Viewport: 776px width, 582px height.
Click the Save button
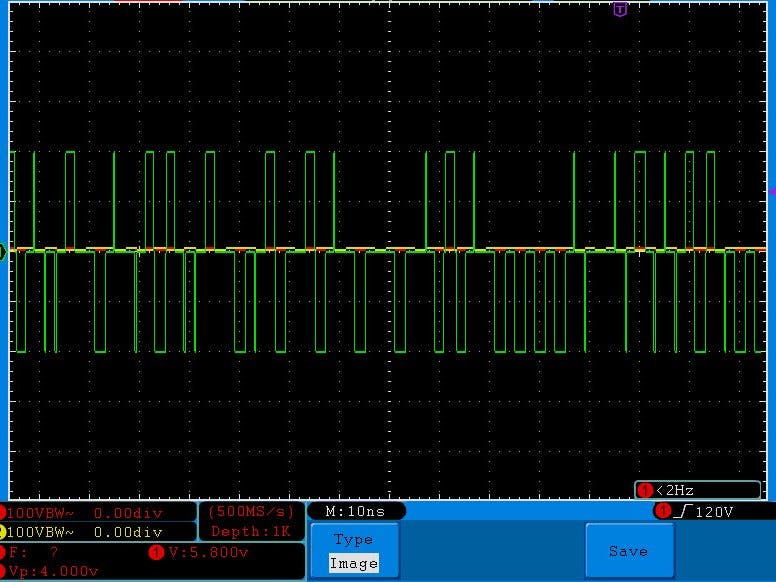[x=629, y=551]
